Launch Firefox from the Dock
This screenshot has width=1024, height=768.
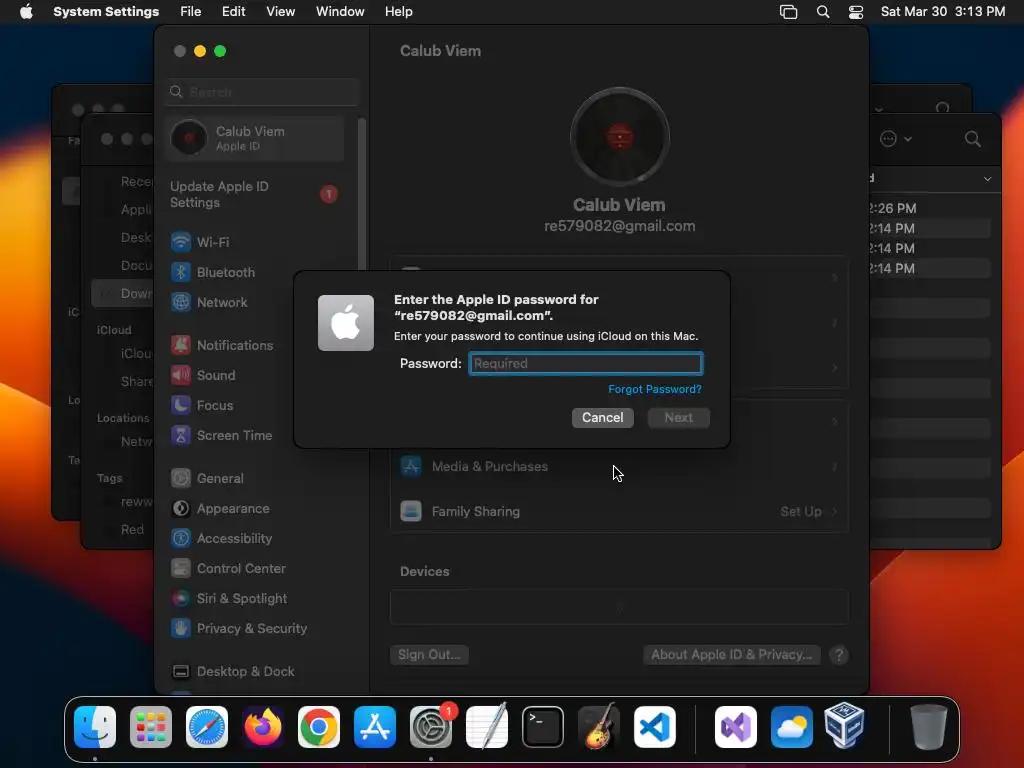(263, 727)
